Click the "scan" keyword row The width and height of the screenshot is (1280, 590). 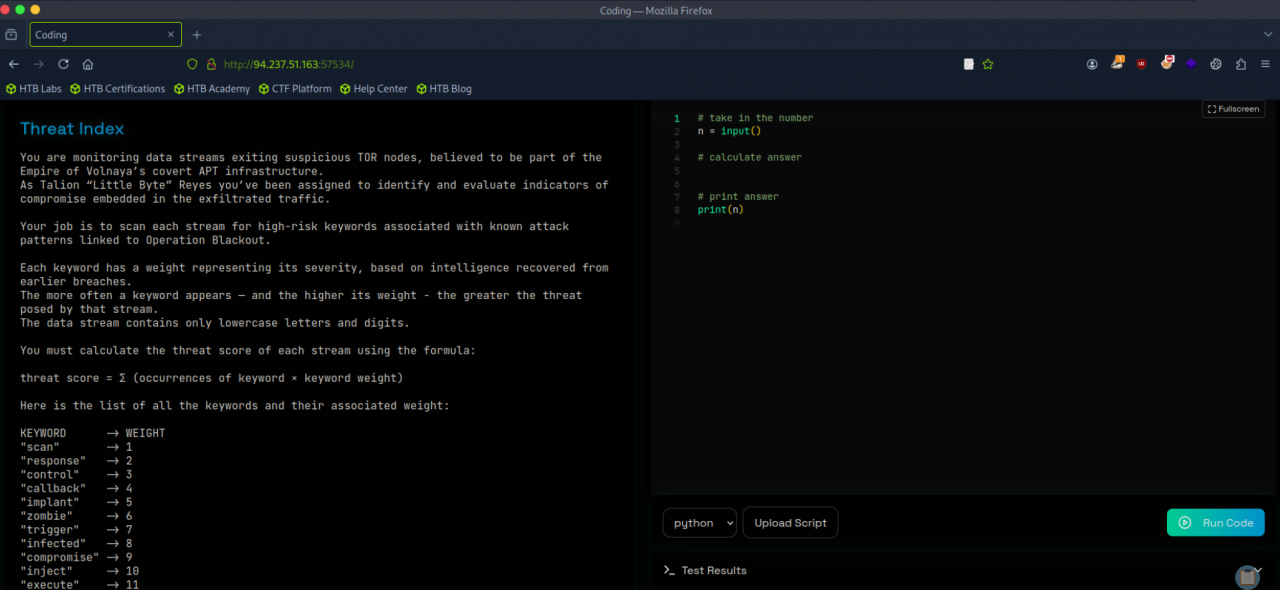point(76,447)
